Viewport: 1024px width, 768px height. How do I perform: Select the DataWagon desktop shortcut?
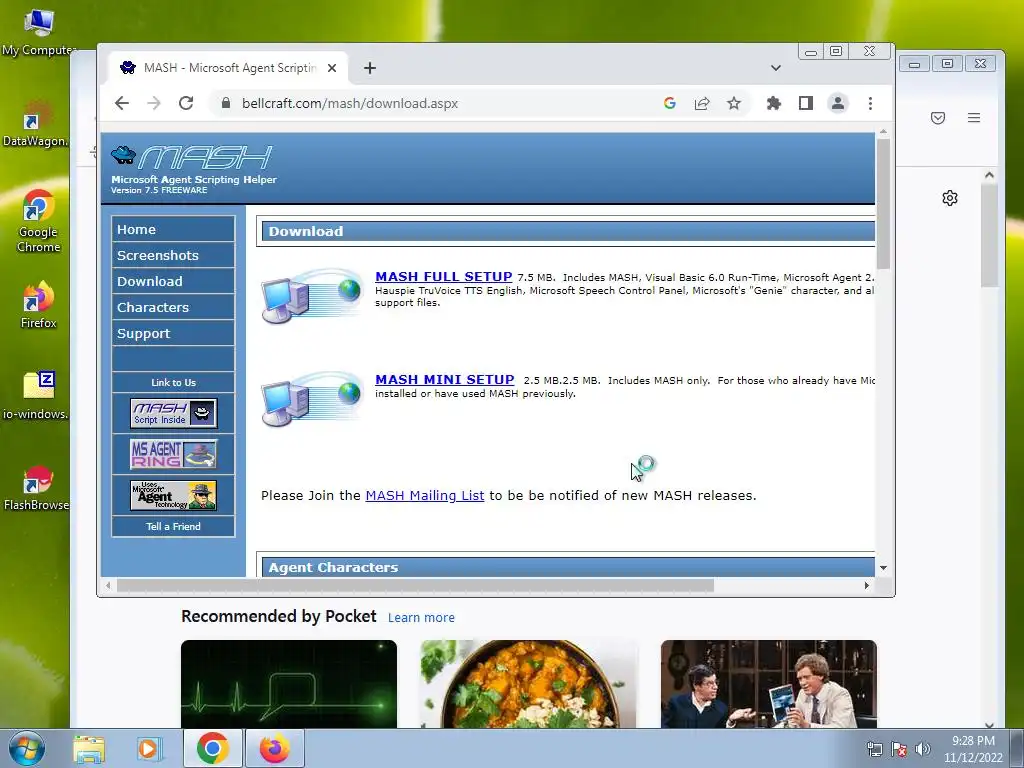37,123
